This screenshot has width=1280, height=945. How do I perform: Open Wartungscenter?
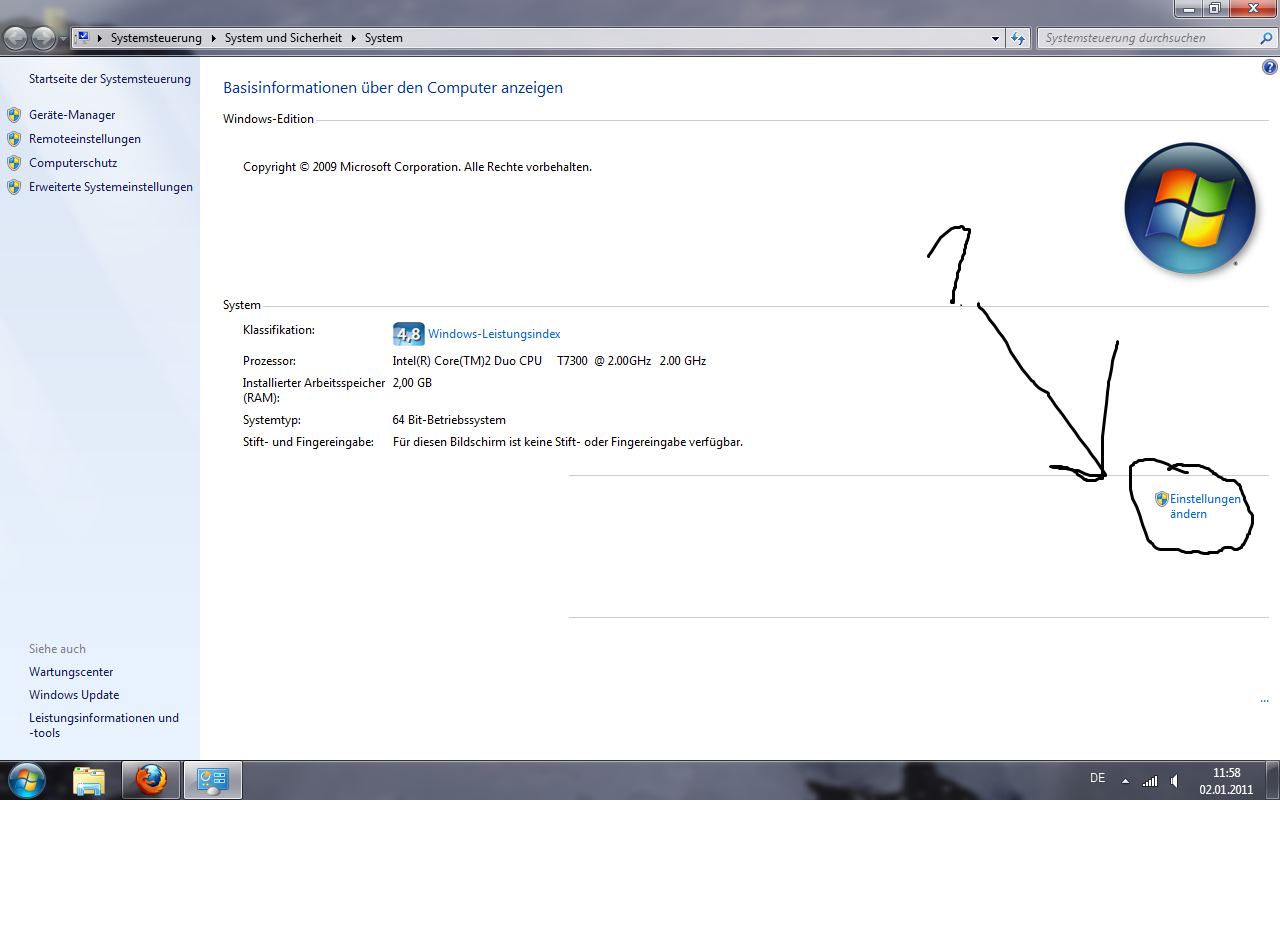71,672
